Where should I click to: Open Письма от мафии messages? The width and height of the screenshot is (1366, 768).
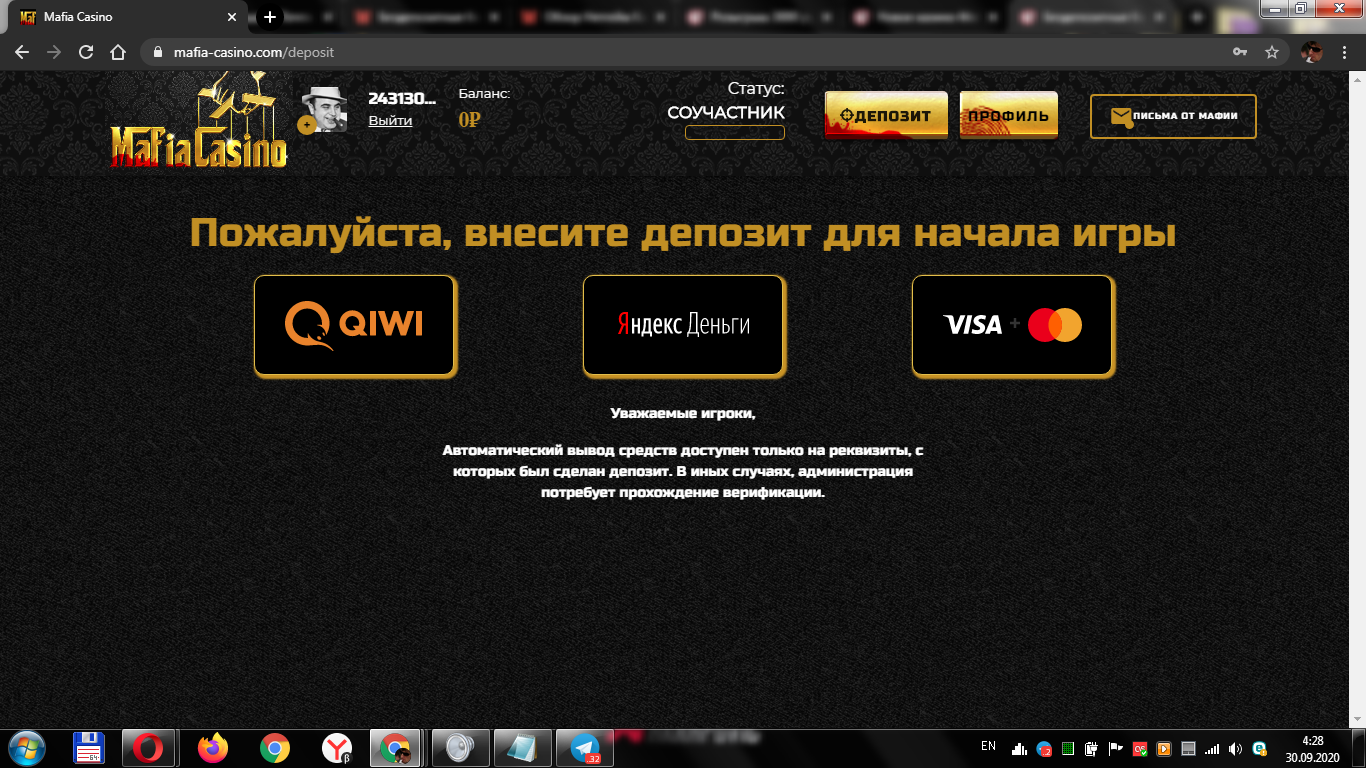(1173, 116)
